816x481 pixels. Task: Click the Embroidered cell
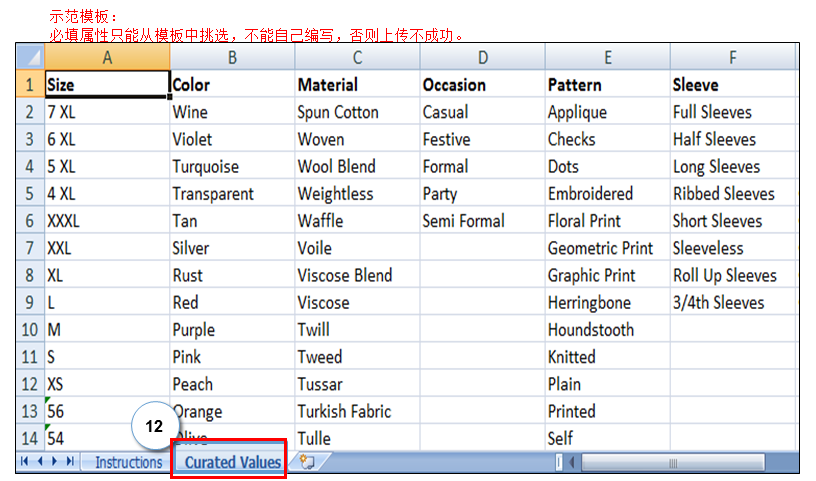607,193
